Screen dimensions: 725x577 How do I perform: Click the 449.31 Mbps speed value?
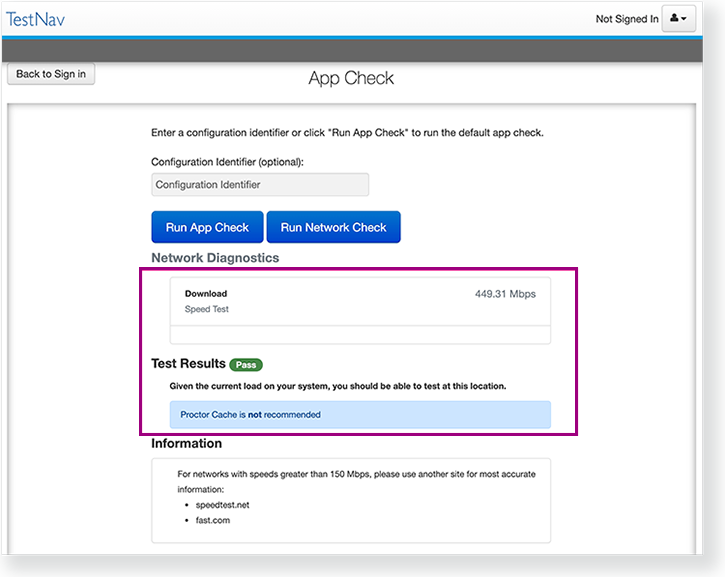[x=506, y=295]
